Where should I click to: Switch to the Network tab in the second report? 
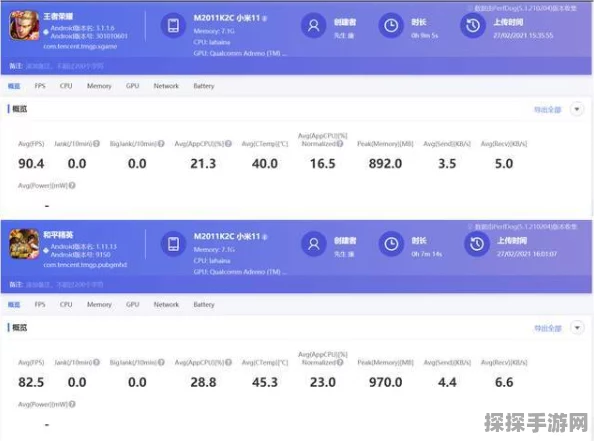[166, 305]
